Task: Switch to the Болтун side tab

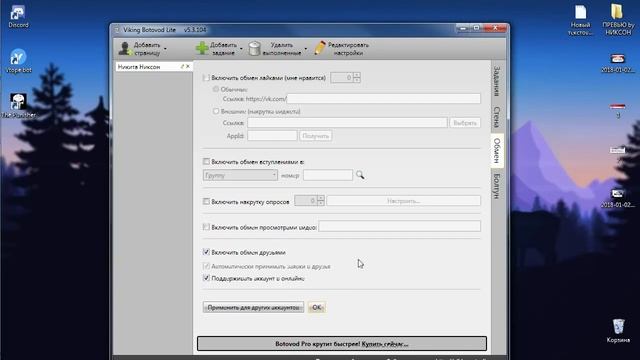Action: click(x=497, y=186)
